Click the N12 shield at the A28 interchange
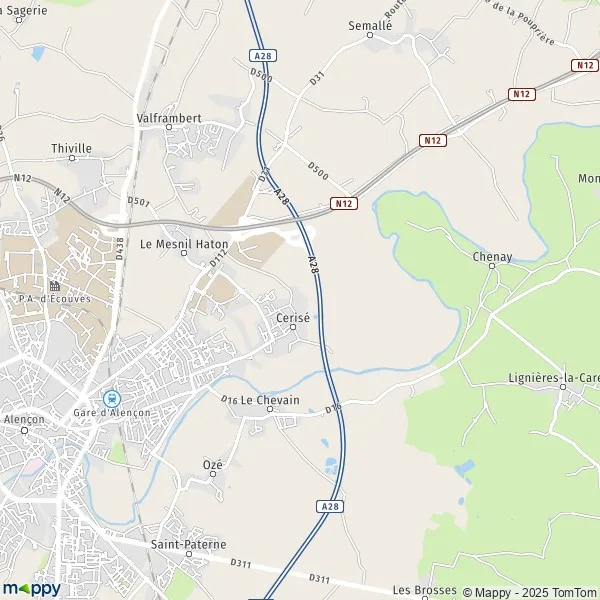Screen dimensions: 600x600 tap(344, 204)
